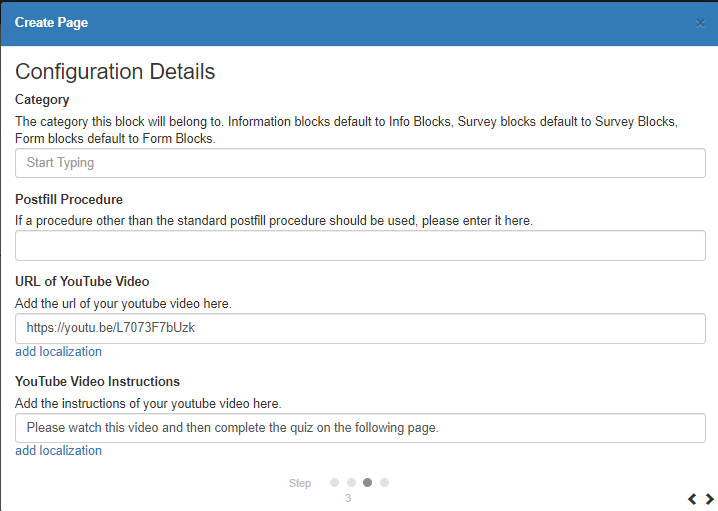718x511 pixels.
Task: Go back with the previous step arrow
Action: (x=692, y=498)
